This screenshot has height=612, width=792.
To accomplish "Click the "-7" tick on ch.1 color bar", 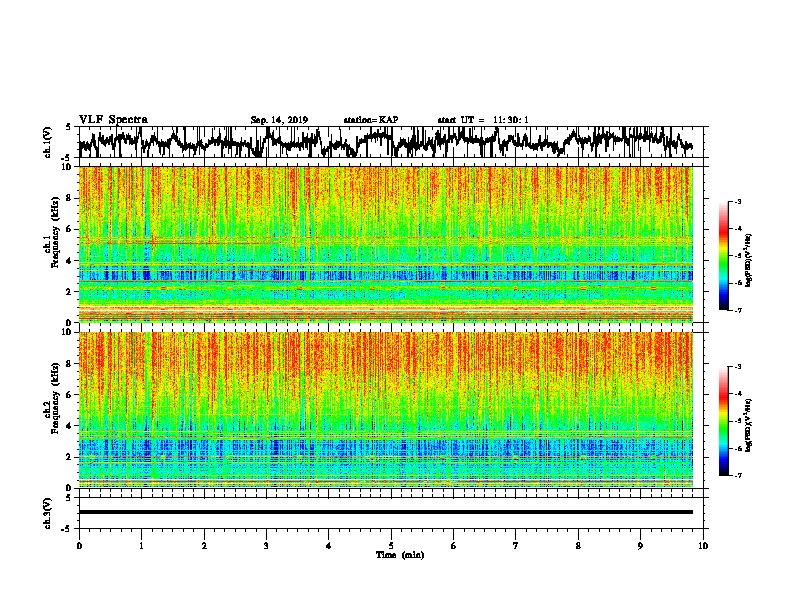I will tap(738, 310).
